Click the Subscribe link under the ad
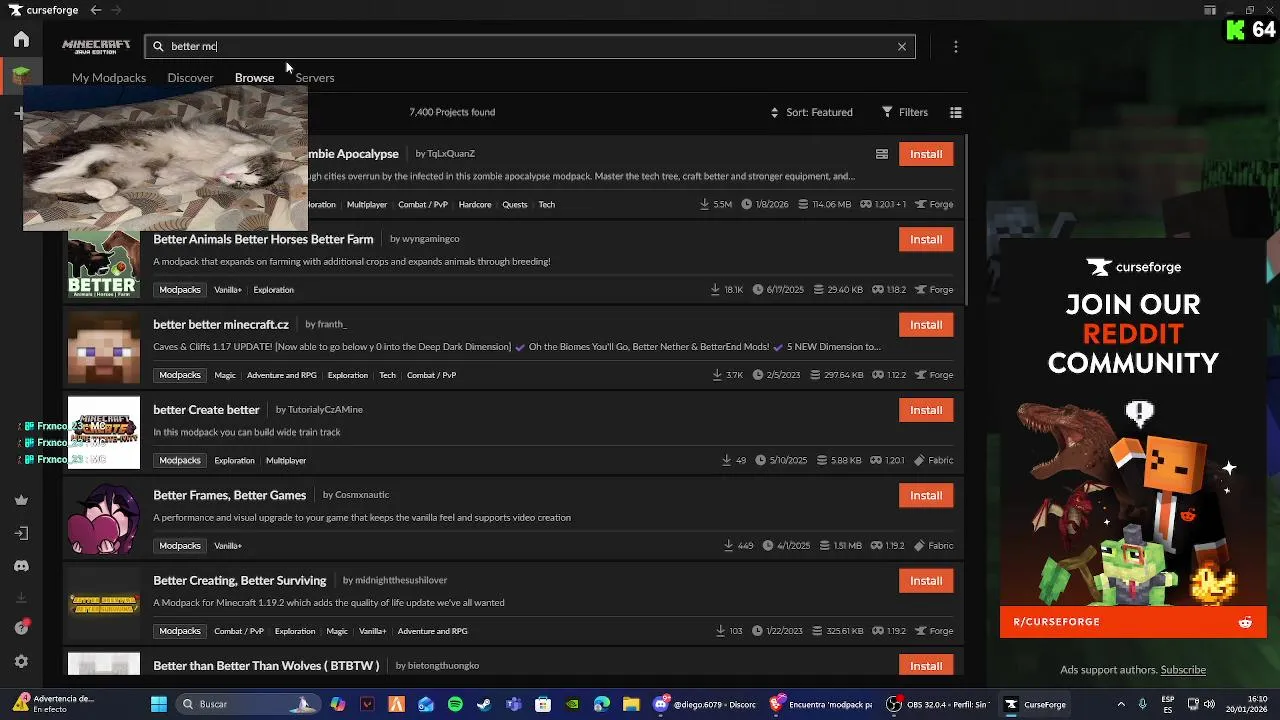Viewport: 1280px width, 720px height. (1183, 670)
